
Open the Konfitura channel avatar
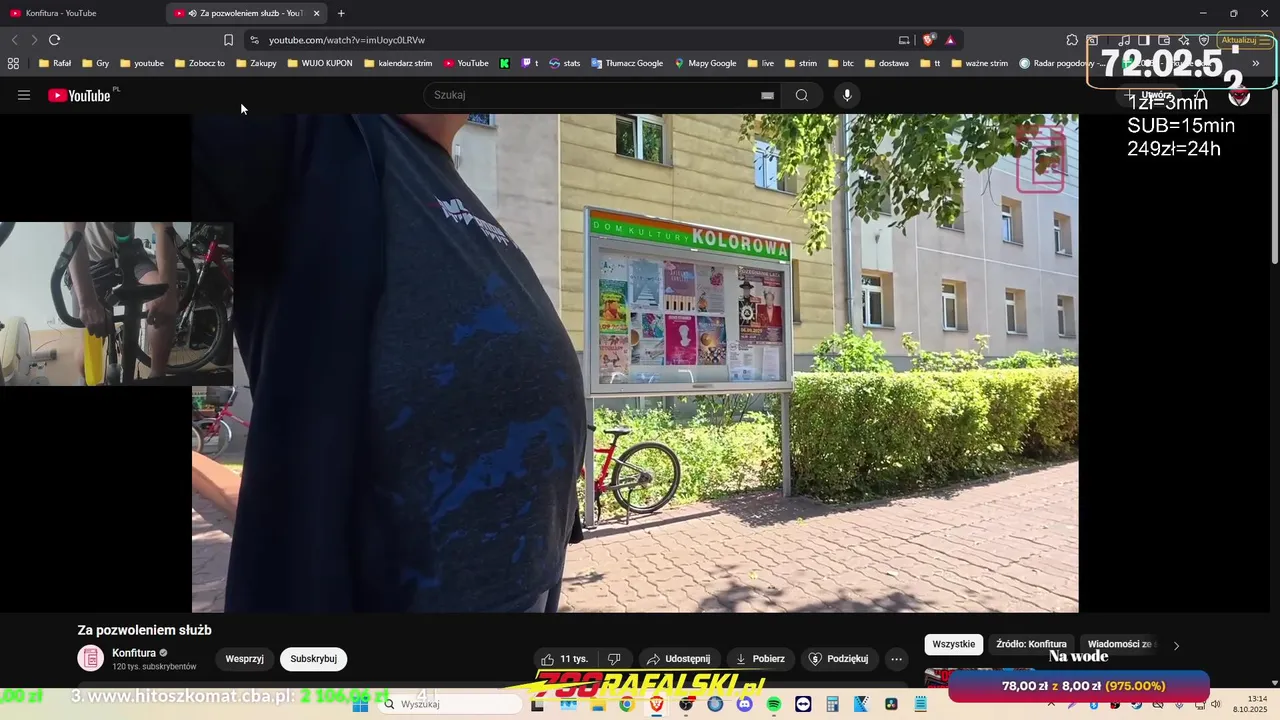tap(91, 658)
